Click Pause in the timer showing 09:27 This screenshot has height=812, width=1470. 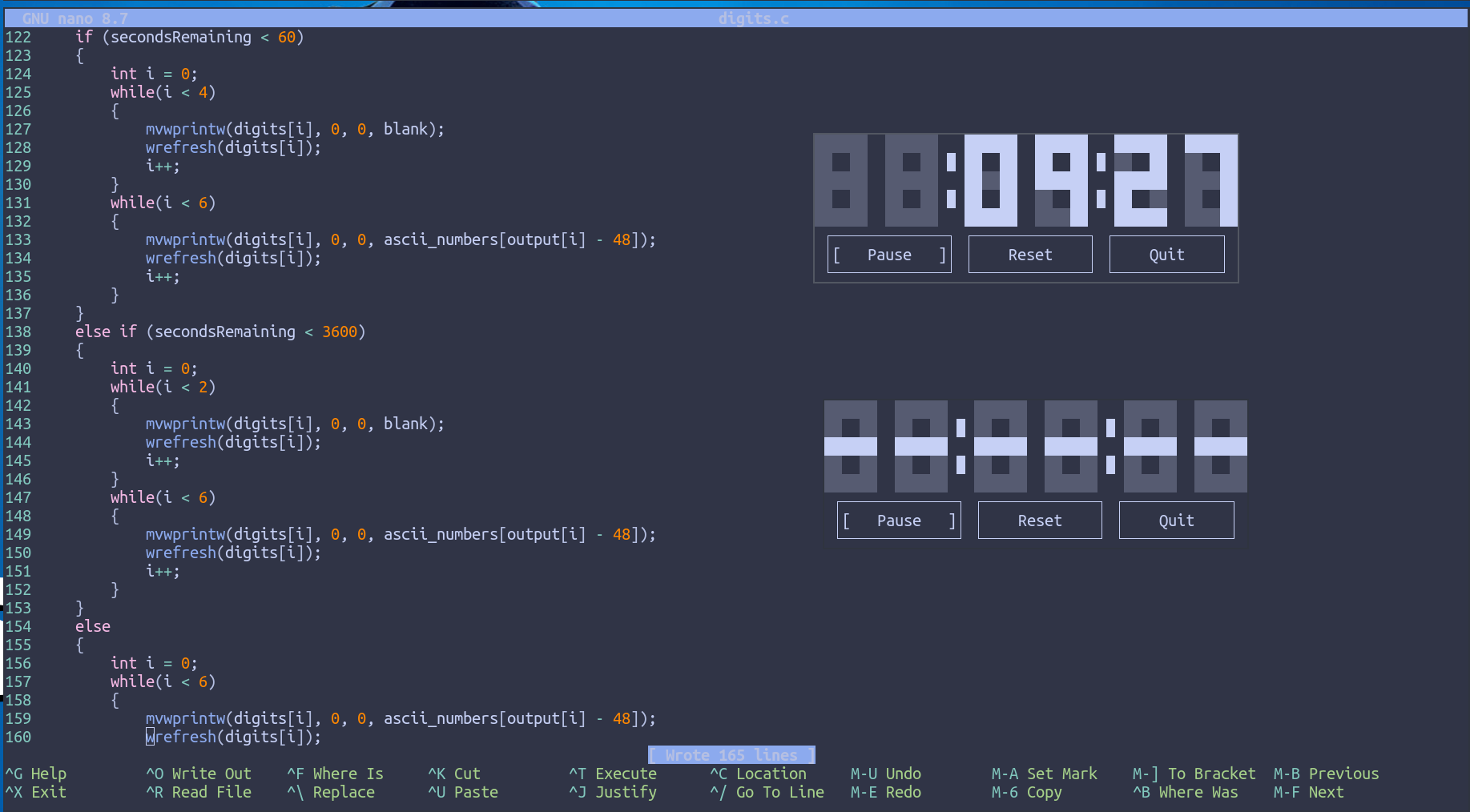(889, 255)
